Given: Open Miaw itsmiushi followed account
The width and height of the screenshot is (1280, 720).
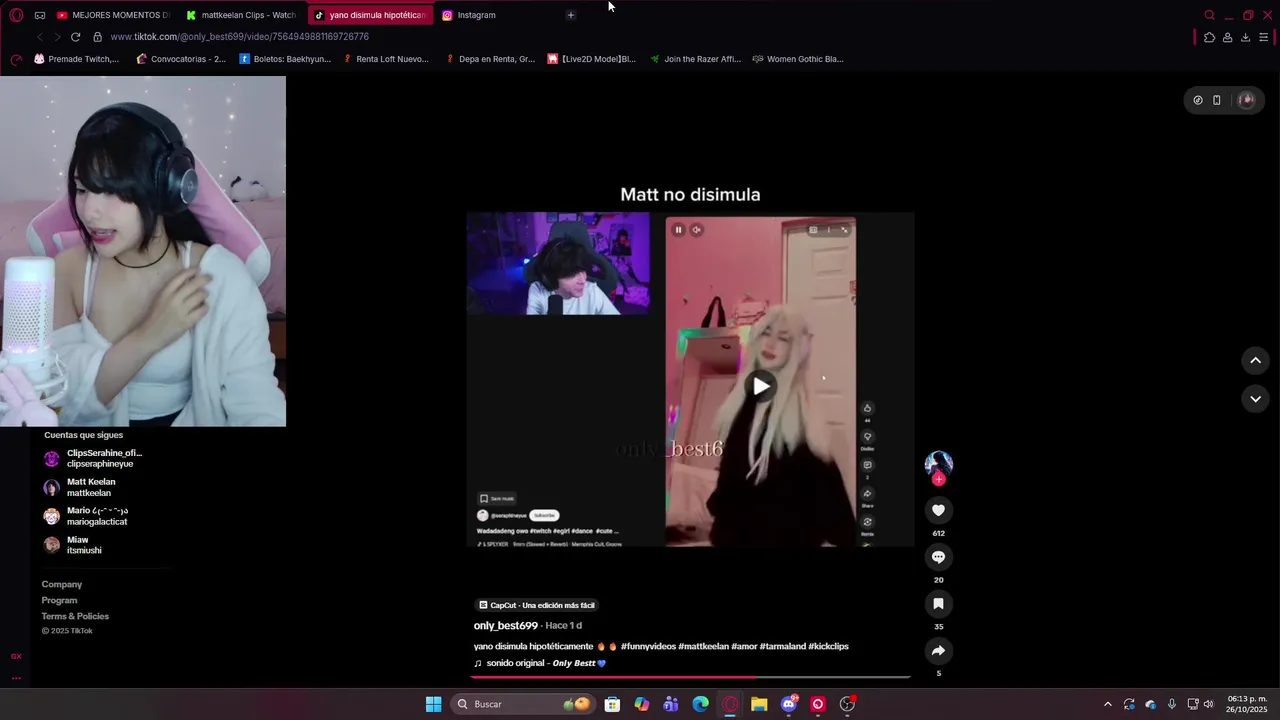Looking at the screenshot, I should (73, 545).
